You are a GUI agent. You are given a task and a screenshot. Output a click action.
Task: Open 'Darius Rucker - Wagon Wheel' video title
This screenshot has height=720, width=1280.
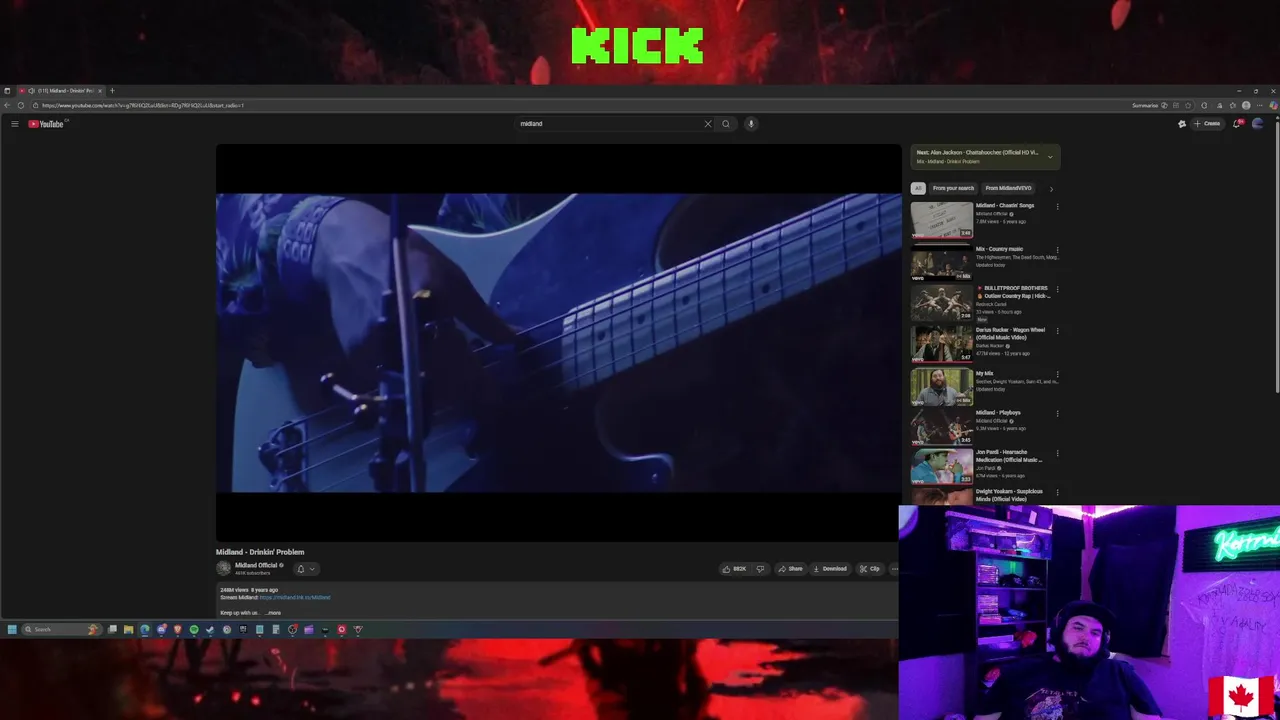point(1010,333)
